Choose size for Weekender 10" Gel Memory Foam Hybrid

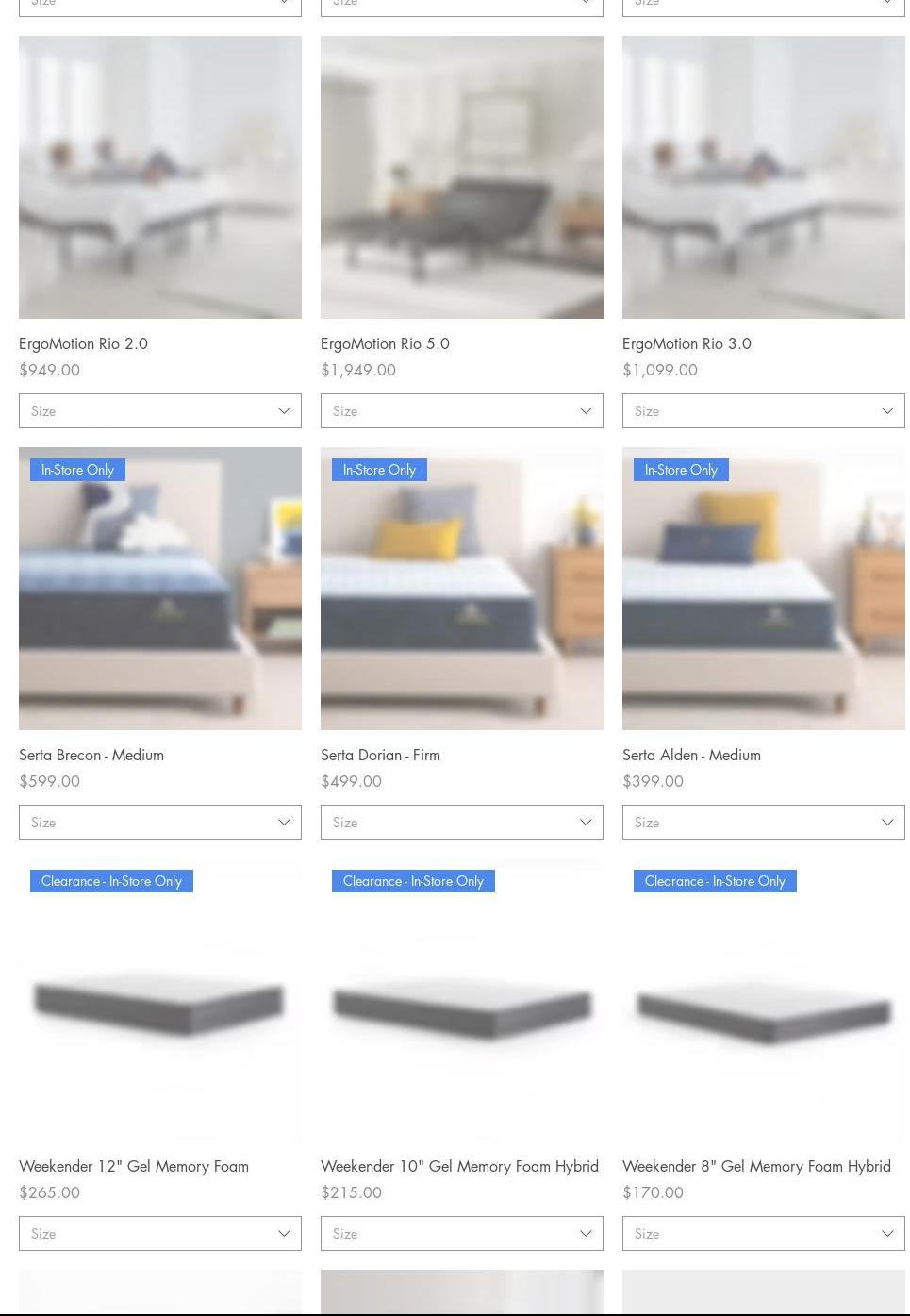click(x=462, y=1234)
